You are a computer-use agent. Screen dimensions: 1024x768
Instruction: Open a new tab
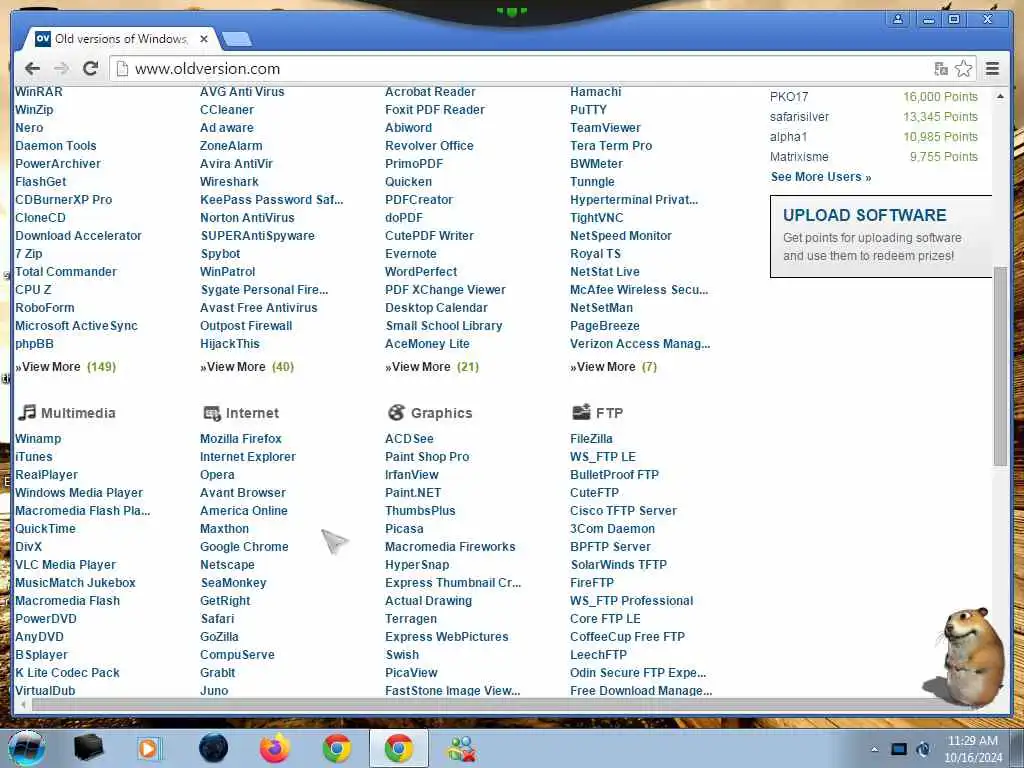pyautogui.click(x=236, y=40)
